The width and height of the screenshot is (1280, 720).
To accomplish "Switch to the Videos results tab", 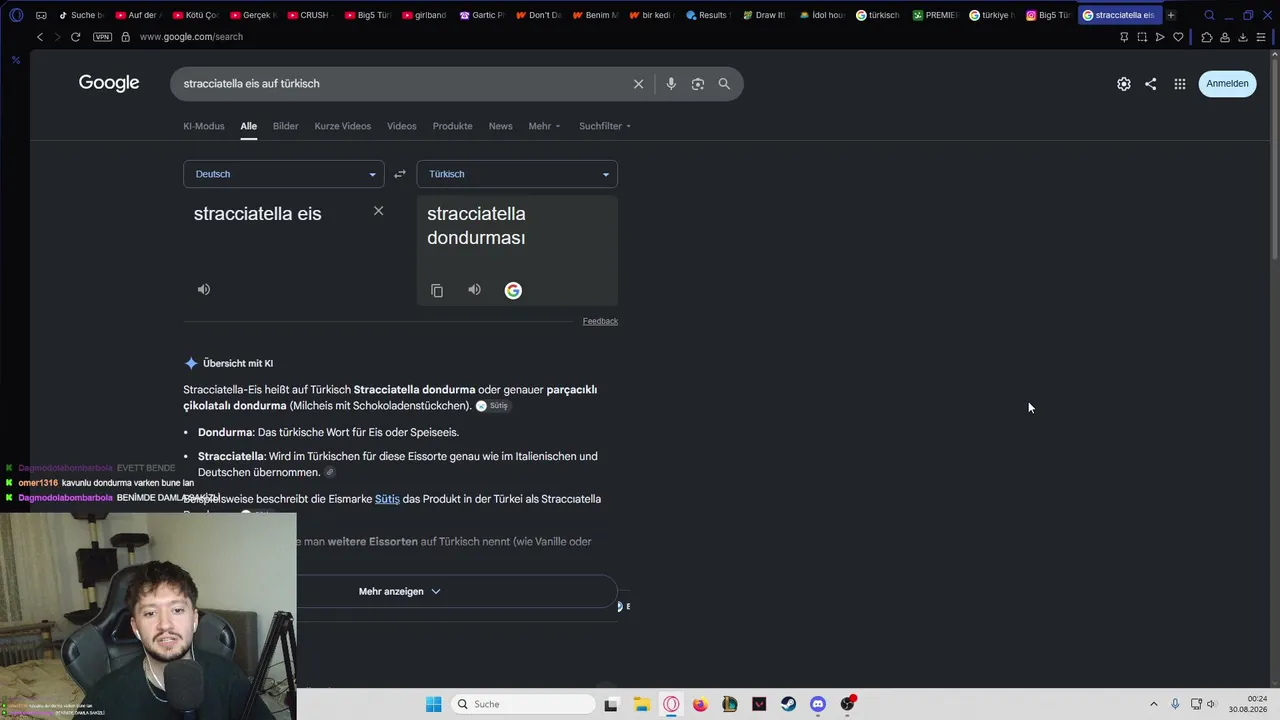I will 402,126.
